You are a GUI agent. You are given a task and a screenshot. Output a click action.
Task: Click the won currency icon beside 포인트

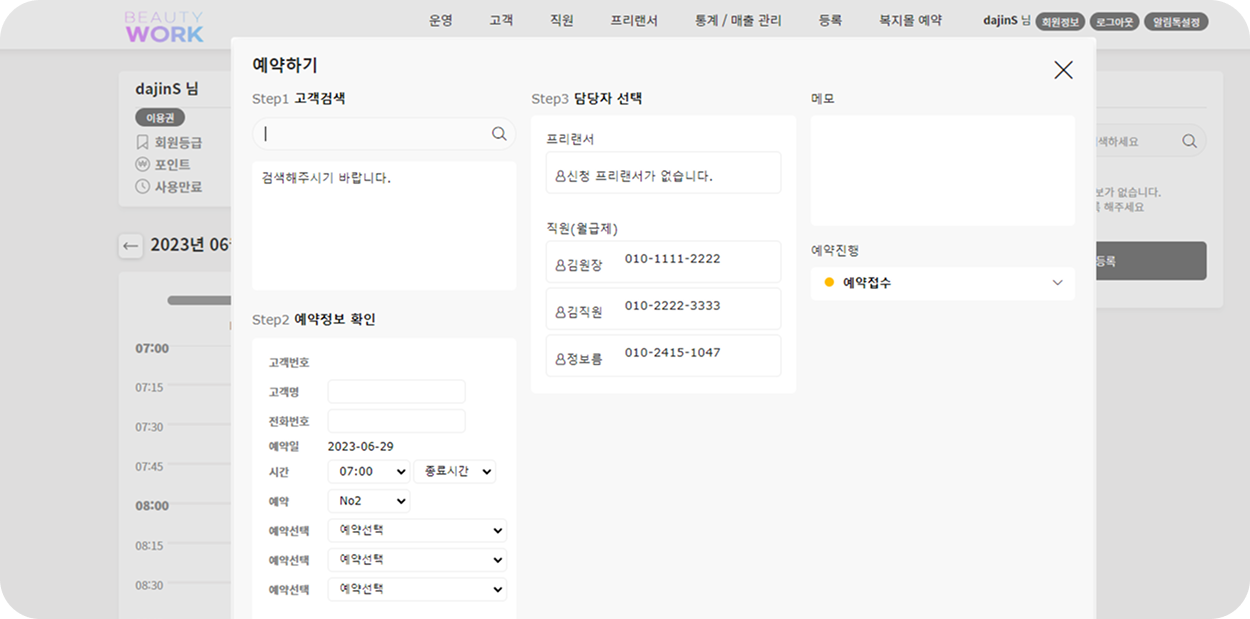141,164
